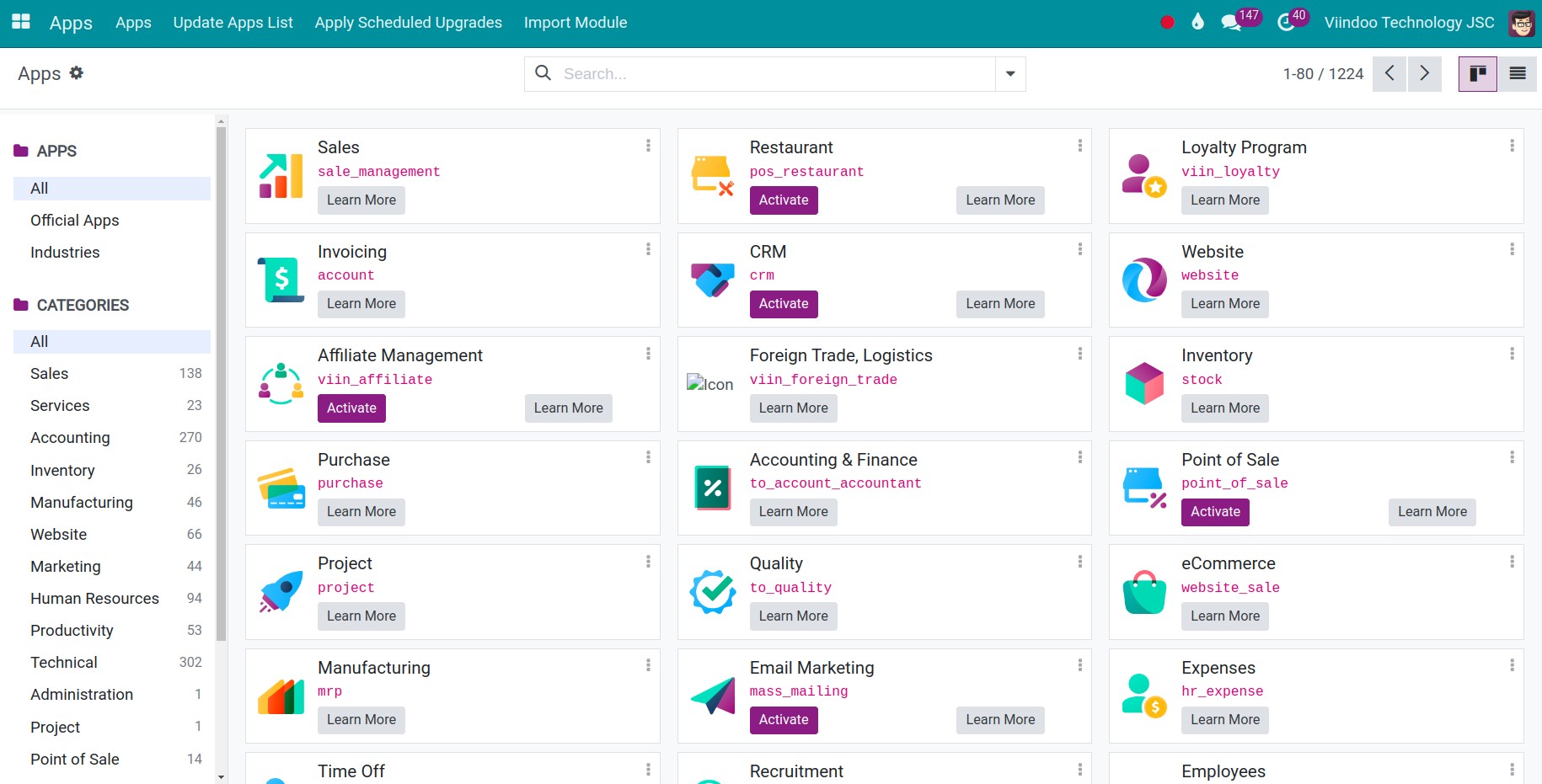Click the red recording dot icon

[x=1167, y=23]
